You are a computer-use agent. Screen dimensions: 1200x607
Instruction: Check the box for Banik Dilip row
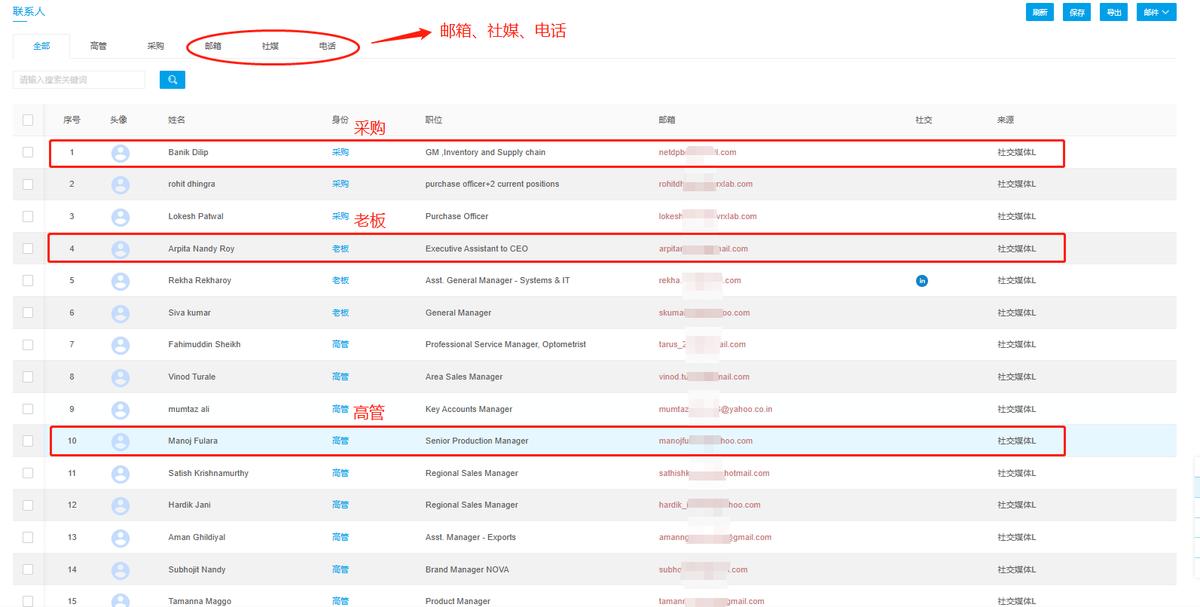[28, 153]
